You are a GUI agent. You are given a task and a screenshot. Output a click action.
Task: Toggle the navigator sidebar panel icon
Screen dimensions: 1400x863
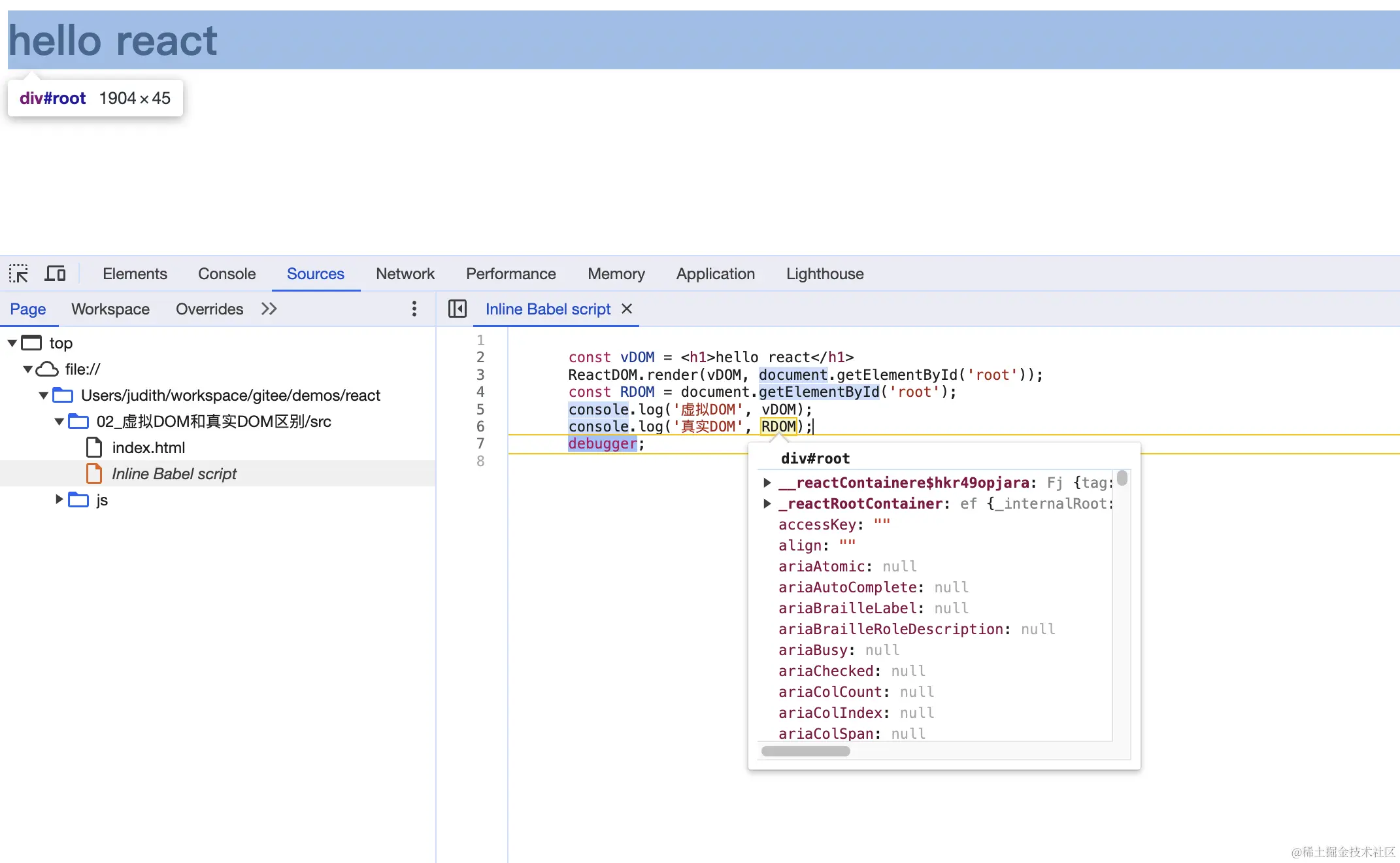(x=457, y=309)
